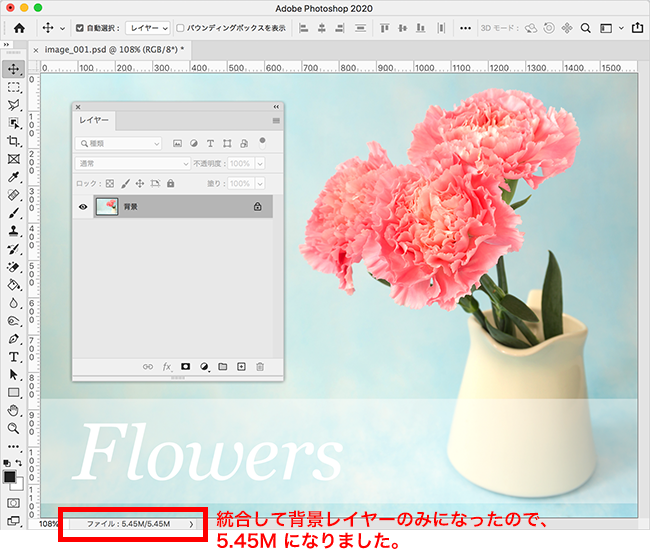Select the Rectangle shape tool

click(13, 393)
